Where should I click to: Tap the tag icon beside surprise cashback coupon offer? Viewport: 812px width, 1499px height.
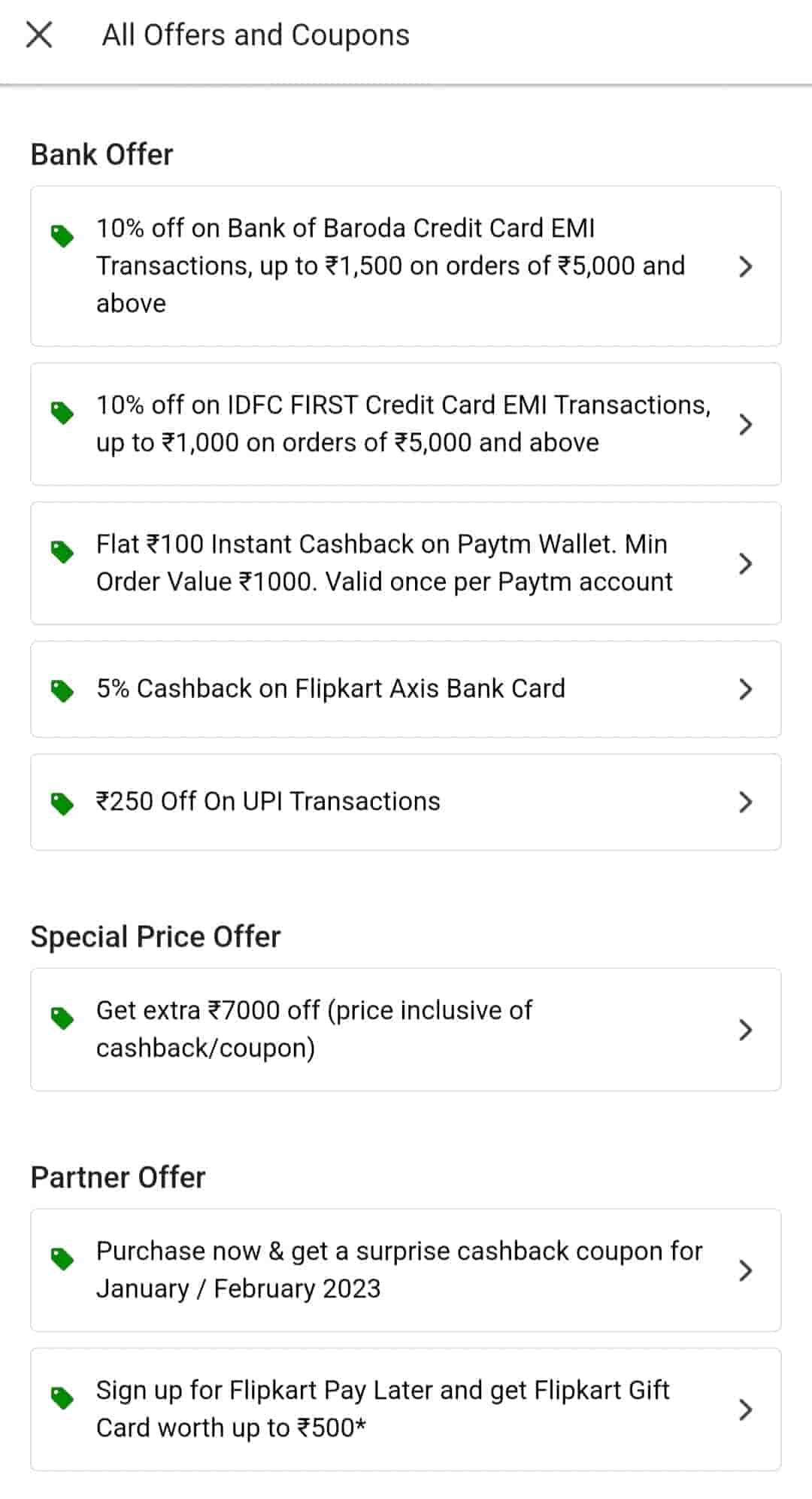coord(62,1259)
